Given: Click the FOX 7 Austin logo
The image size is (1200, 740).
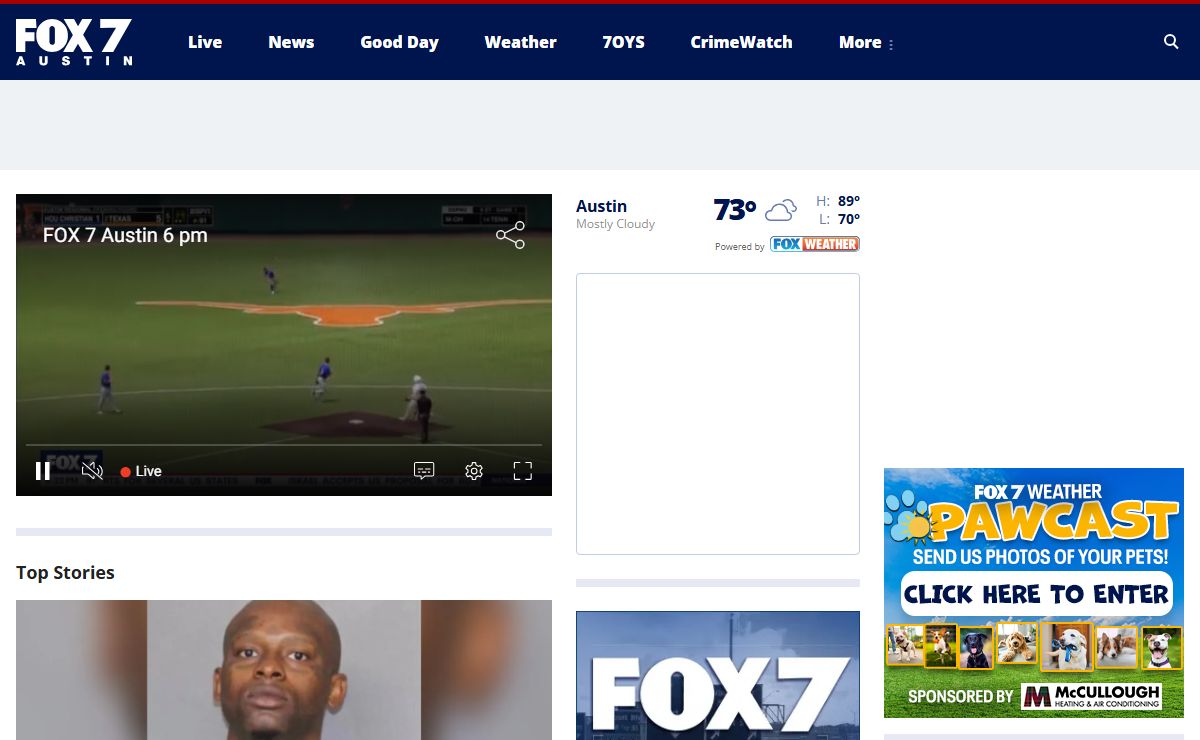Looking at the screenshot, I should (74, 42).
